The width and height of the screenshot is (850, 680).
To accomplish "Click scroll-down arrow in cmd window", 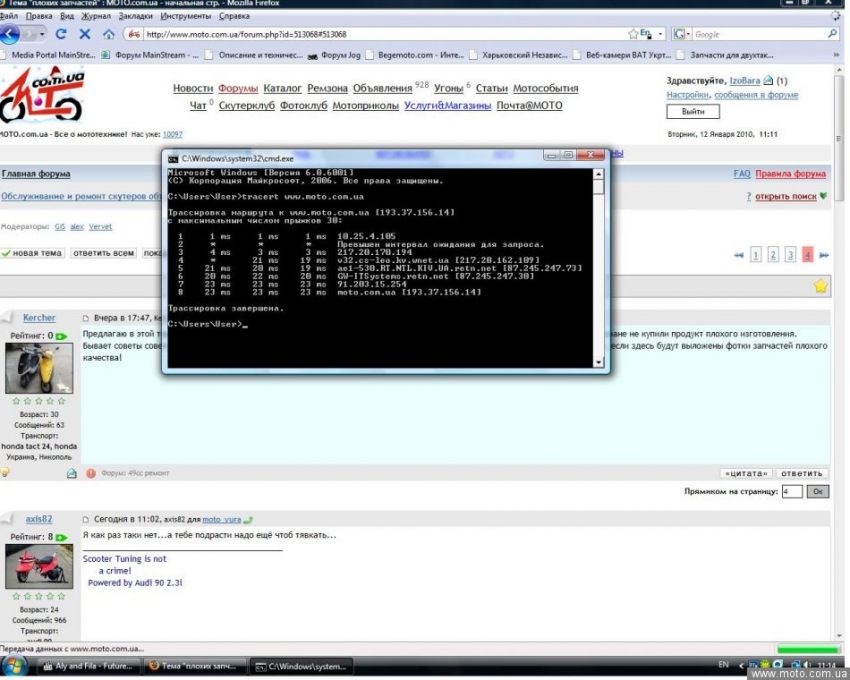I will (598, 362).
